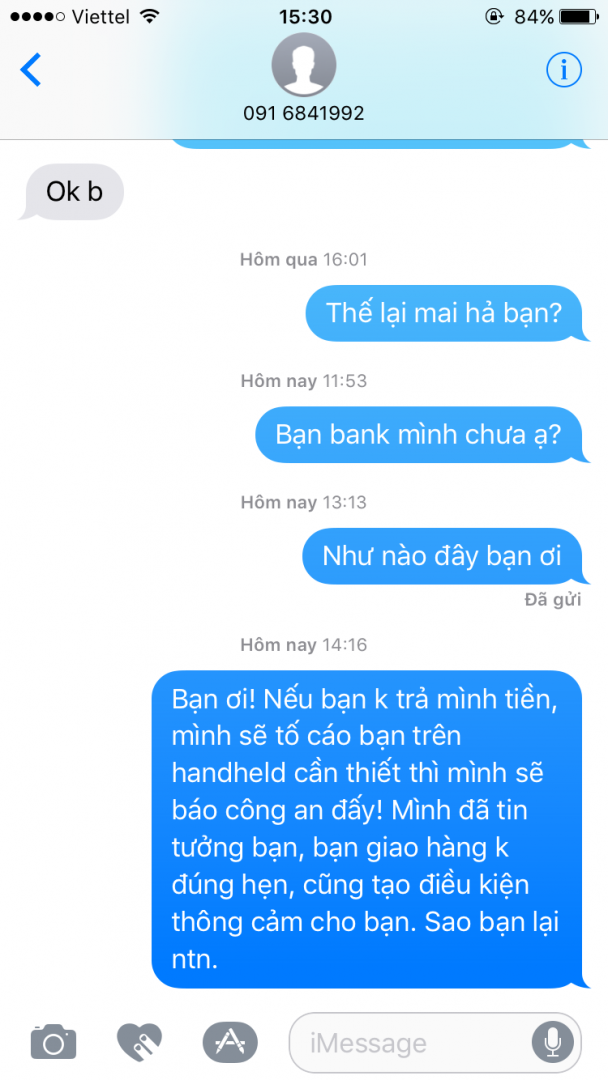The image size is (608, 1080).
Task: Open Digital Touch heart icon
Action: point(139,1042)
